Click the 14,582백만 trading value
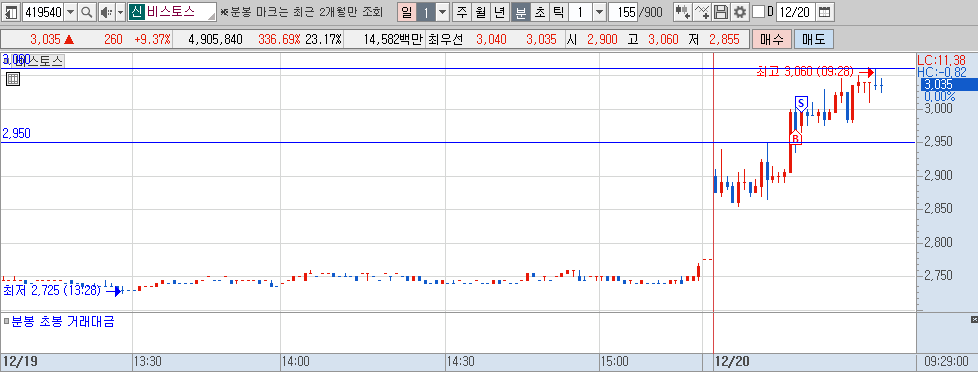Screen dimensions: 978x372 point(393,39)
